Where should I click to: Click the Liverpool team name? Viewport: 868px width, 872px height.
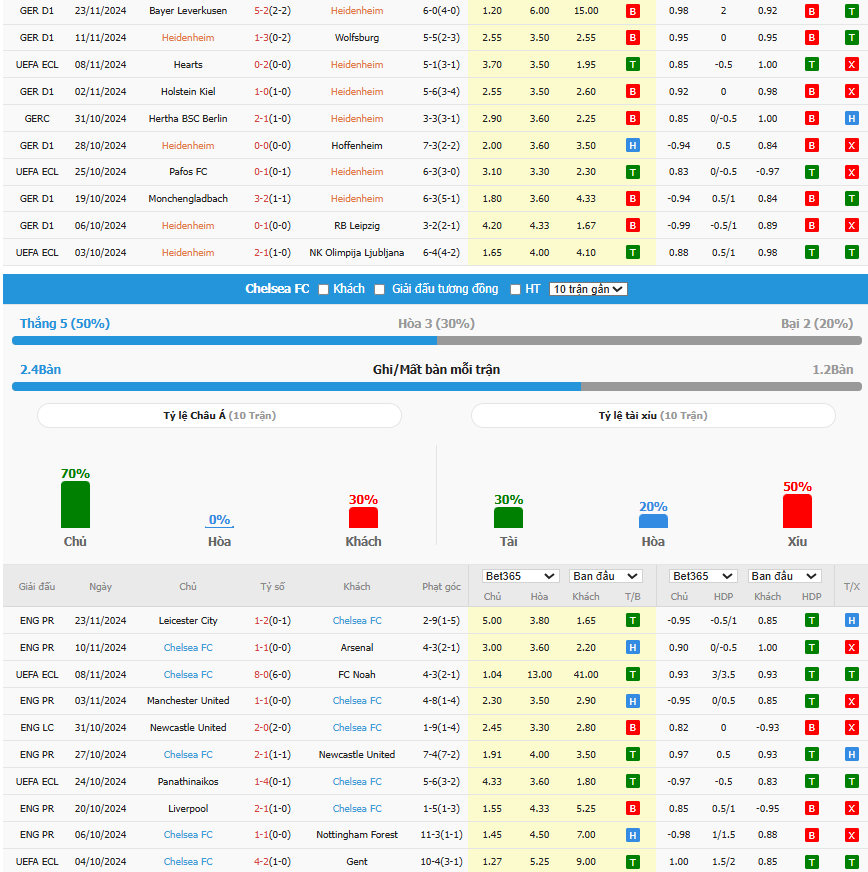[x=188, y=809]
